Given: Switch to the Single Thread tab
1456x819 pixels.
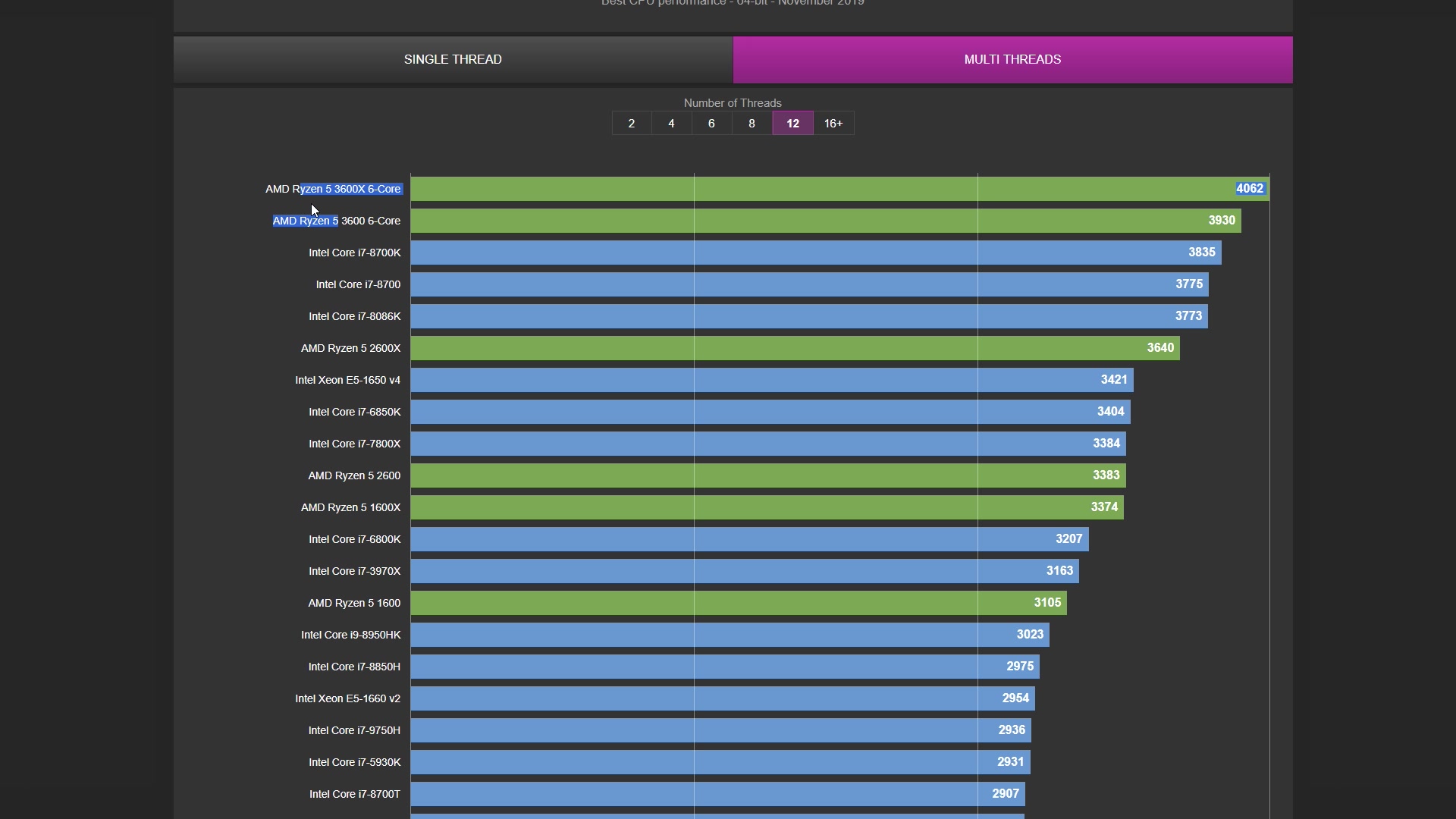Looking at the screenshot, I should tap(453, 59).
